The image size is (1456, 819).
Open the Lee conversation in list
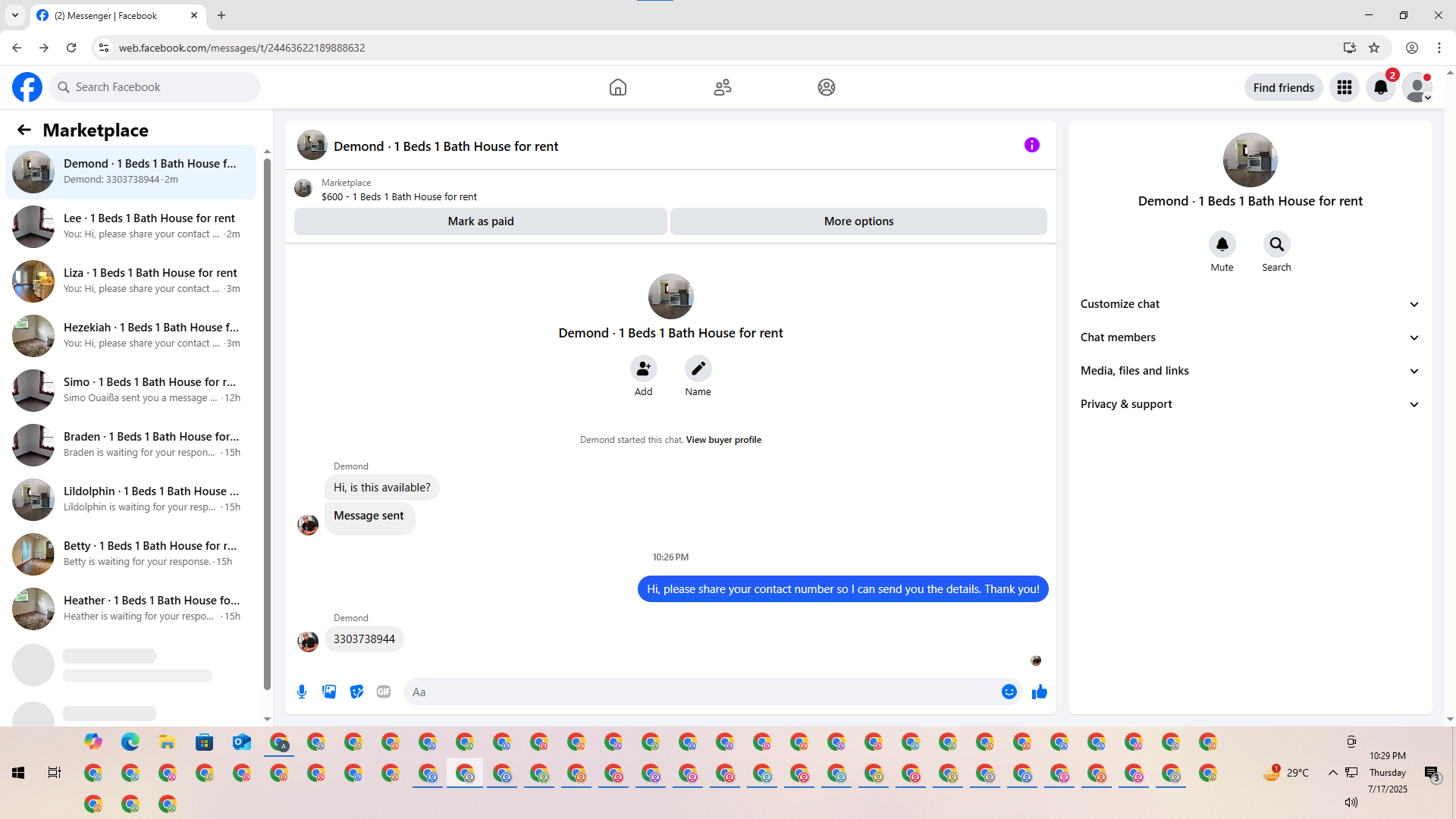(130, 227)
